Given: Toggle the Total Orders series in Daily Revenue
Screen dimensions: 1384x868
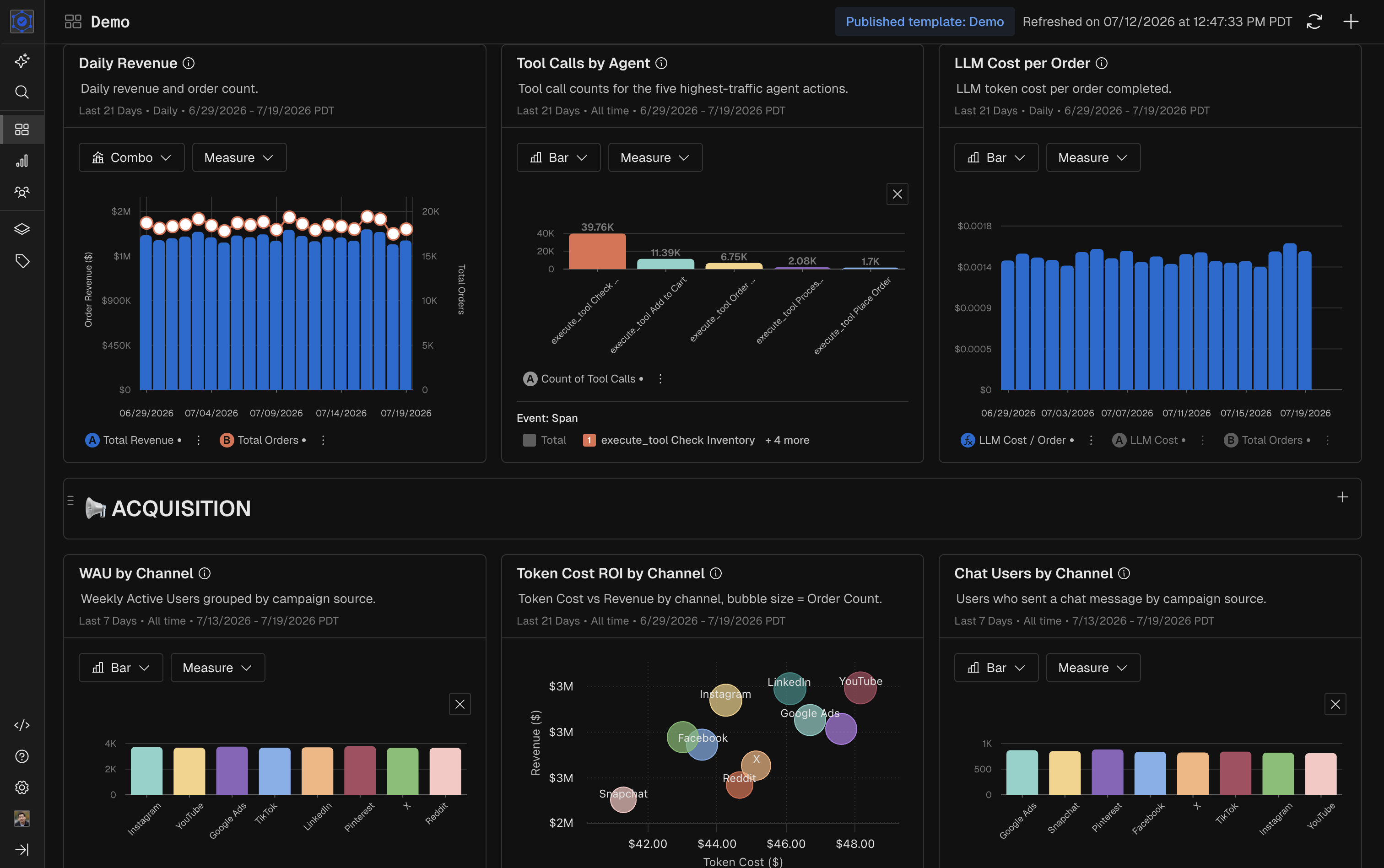Looking at the screenshot, I should (x=263, y=440).
